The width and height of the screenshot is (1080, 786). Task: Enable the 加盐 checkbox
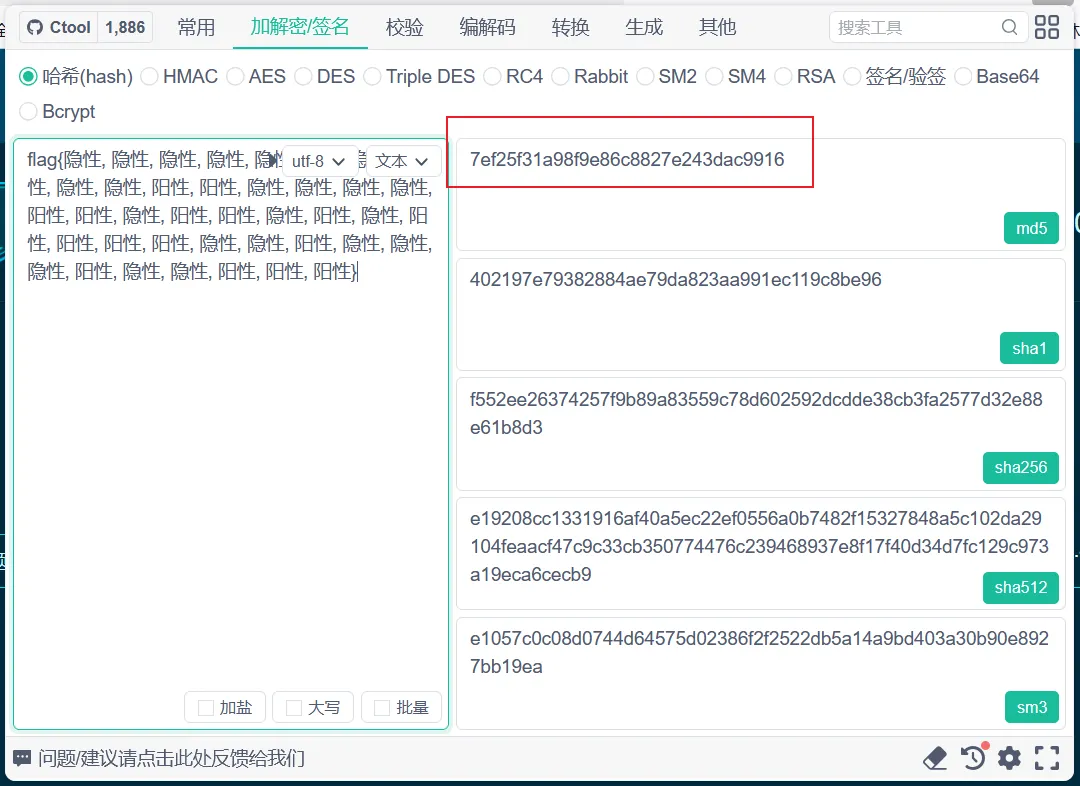(206, 708)
